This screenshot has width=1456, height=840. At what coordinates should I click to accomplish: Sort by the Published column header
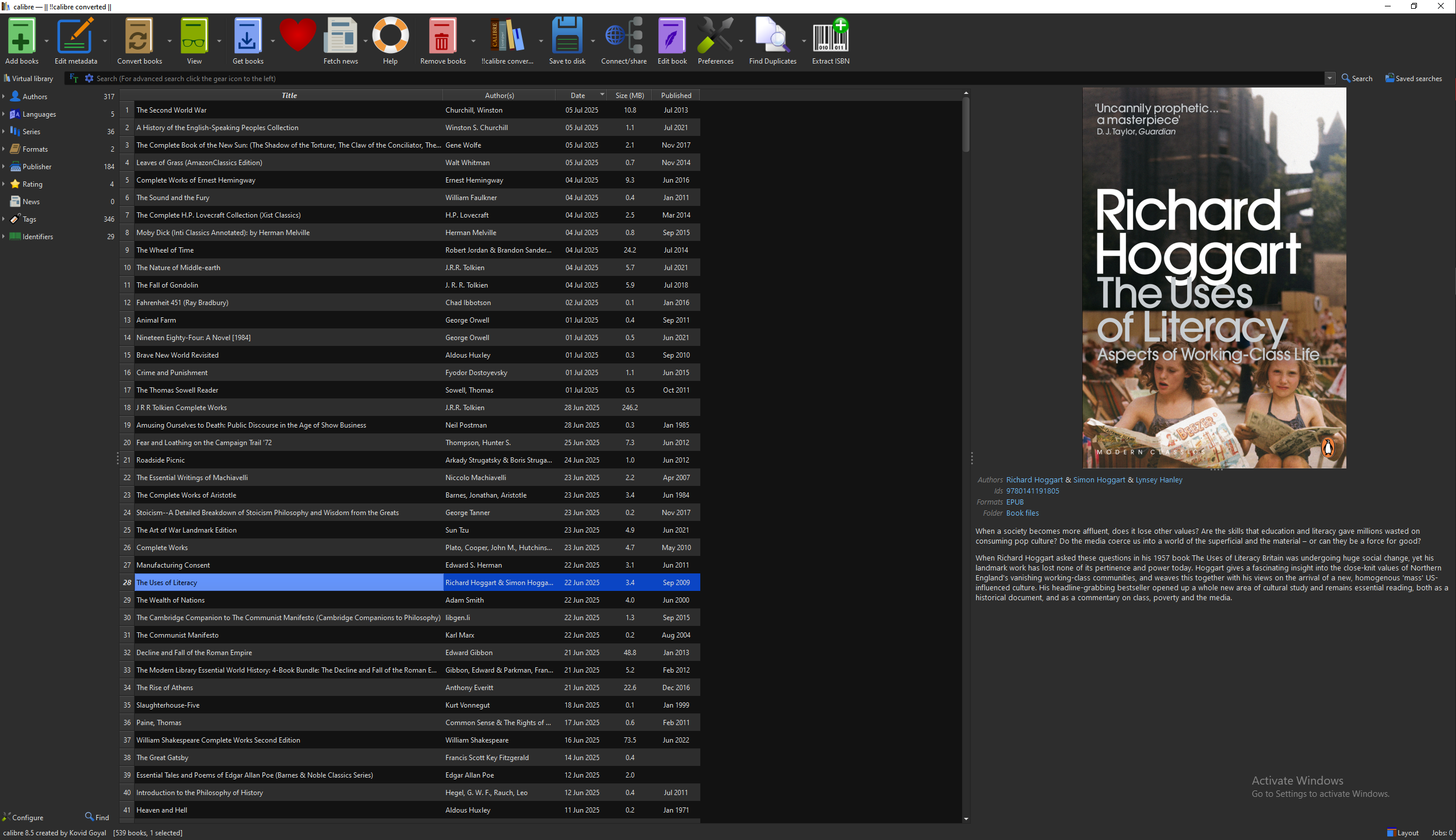pos(676,95)
